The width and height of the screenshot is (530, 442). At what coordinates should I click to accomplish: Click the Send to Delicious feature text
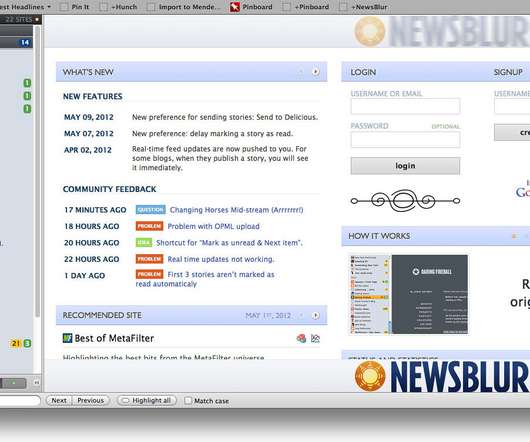[x=225, y=117]
